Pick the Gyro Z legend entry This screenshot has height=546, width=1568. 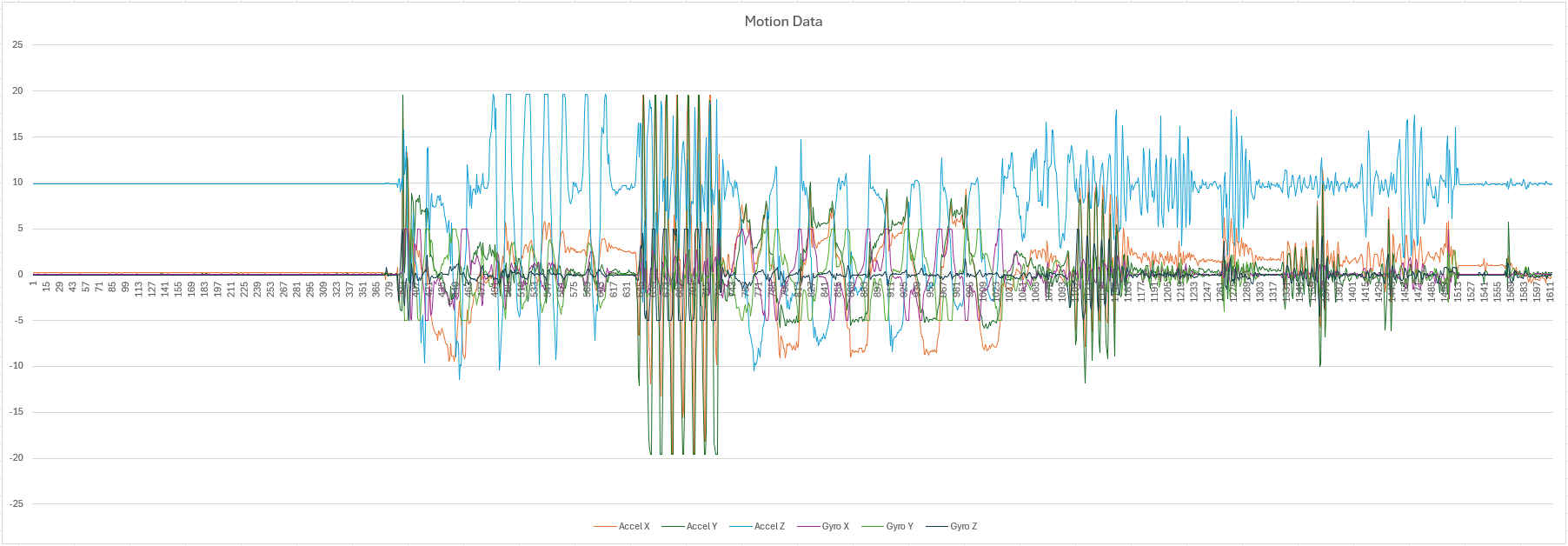[963, 526]
